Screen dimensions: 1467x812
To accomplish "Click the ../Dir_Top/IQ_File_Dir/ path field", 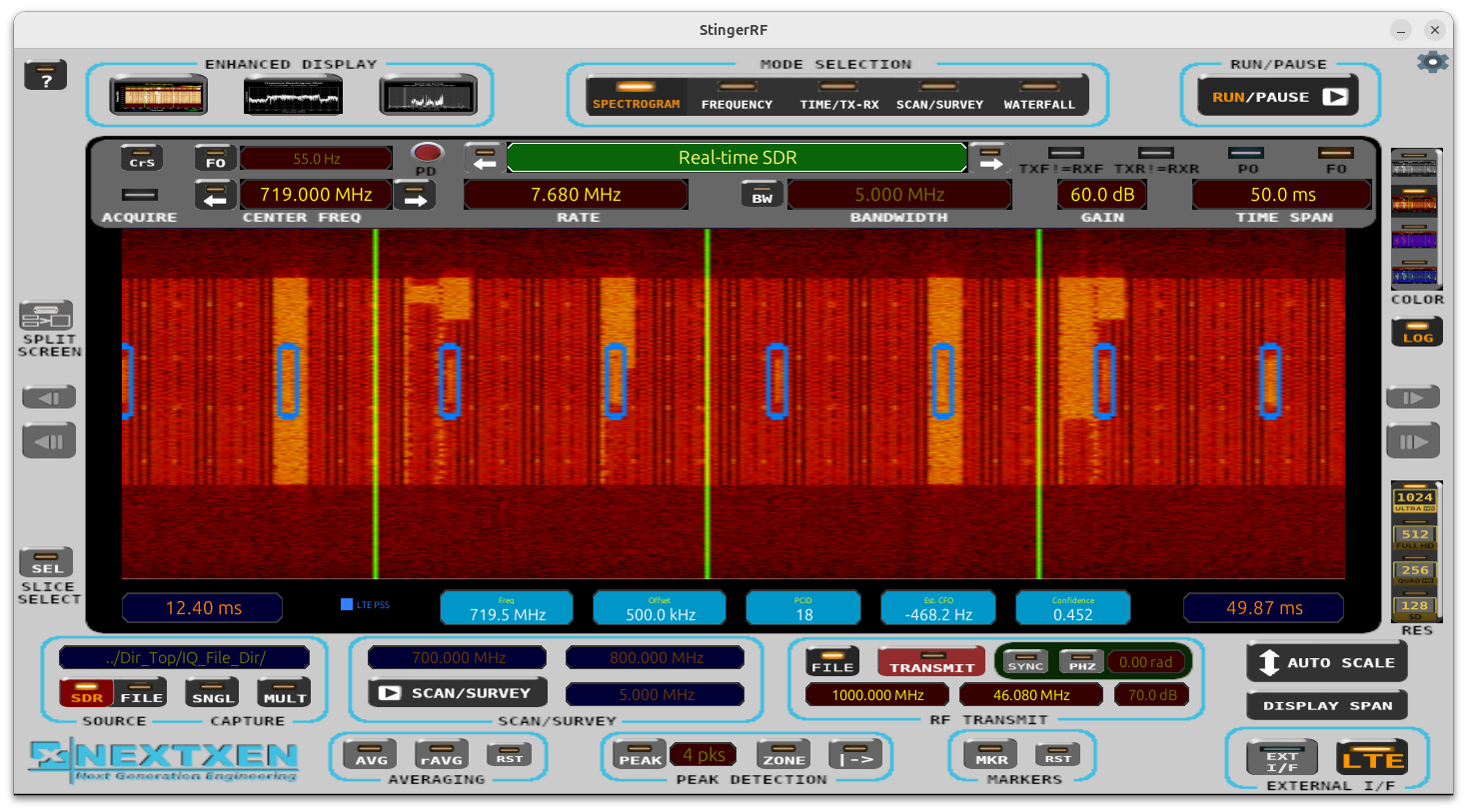I will click(185, 658).
